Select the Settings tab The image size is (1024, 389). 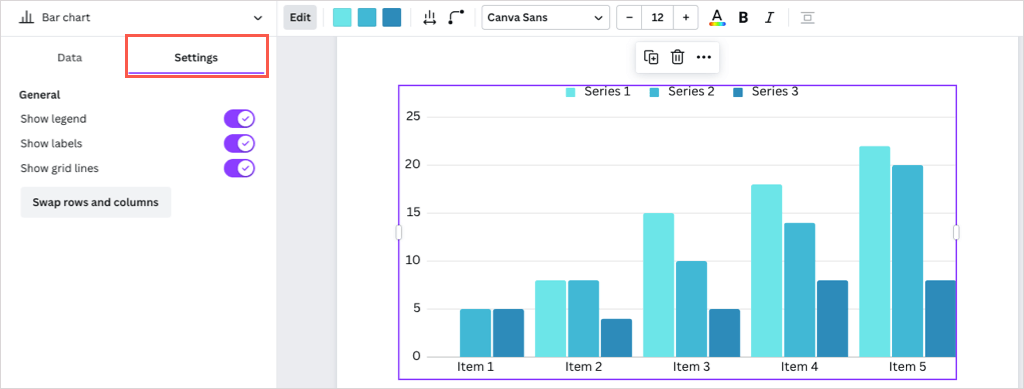(x=196, y=57)
